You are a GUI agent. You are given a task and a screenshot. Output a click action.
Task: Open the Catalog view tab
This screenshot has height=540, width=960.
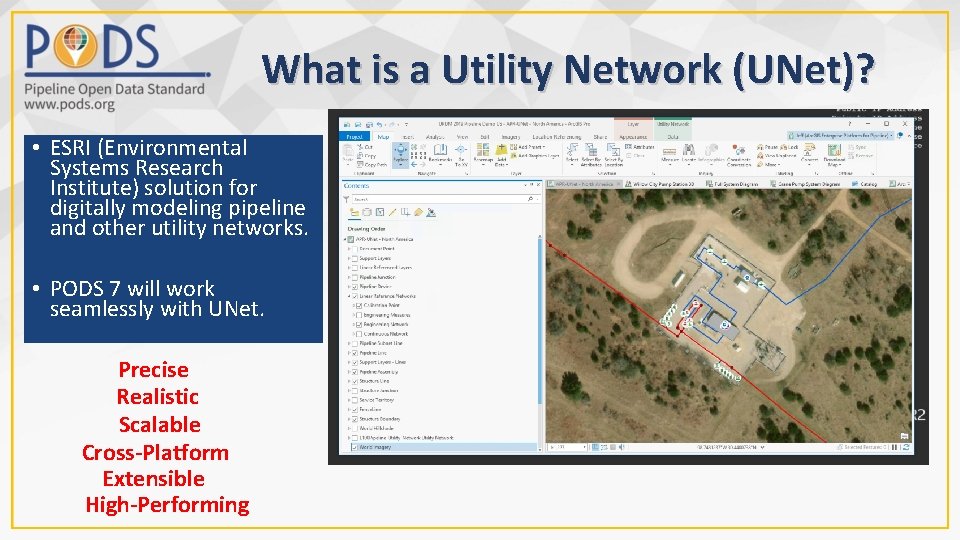point(864,184)
